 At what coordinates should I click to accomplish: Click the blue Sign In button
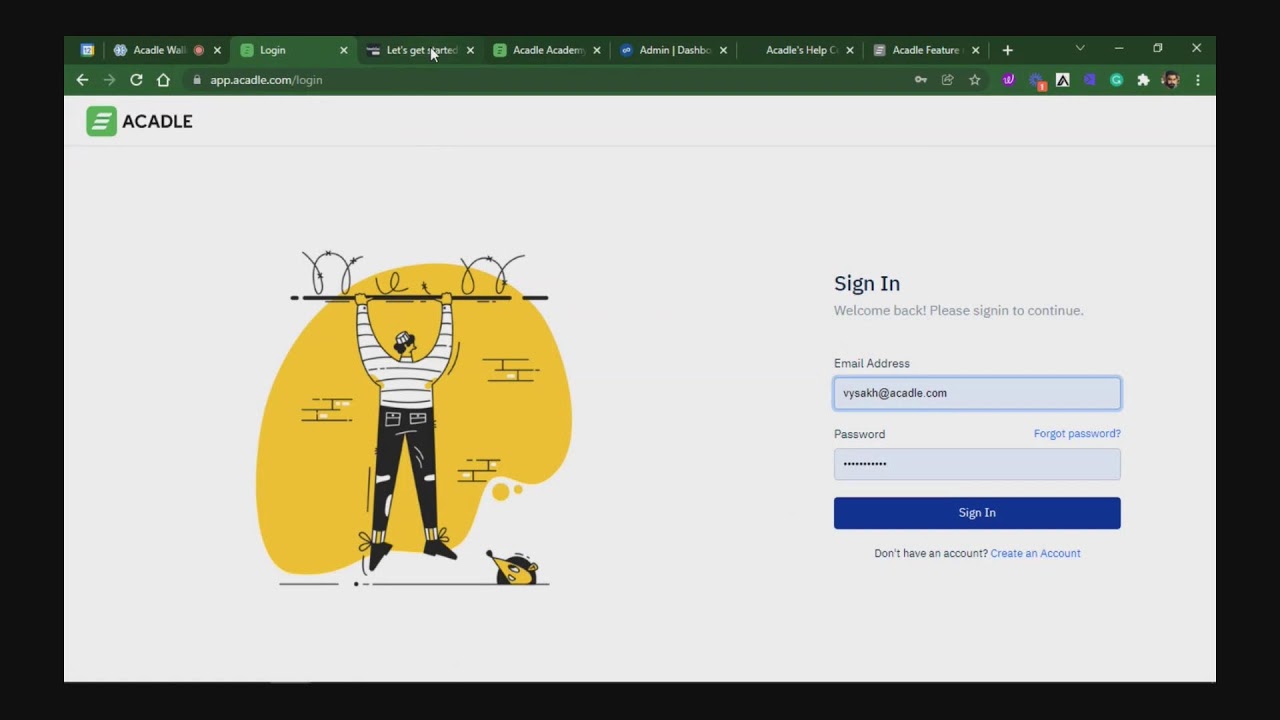(977, 513)
